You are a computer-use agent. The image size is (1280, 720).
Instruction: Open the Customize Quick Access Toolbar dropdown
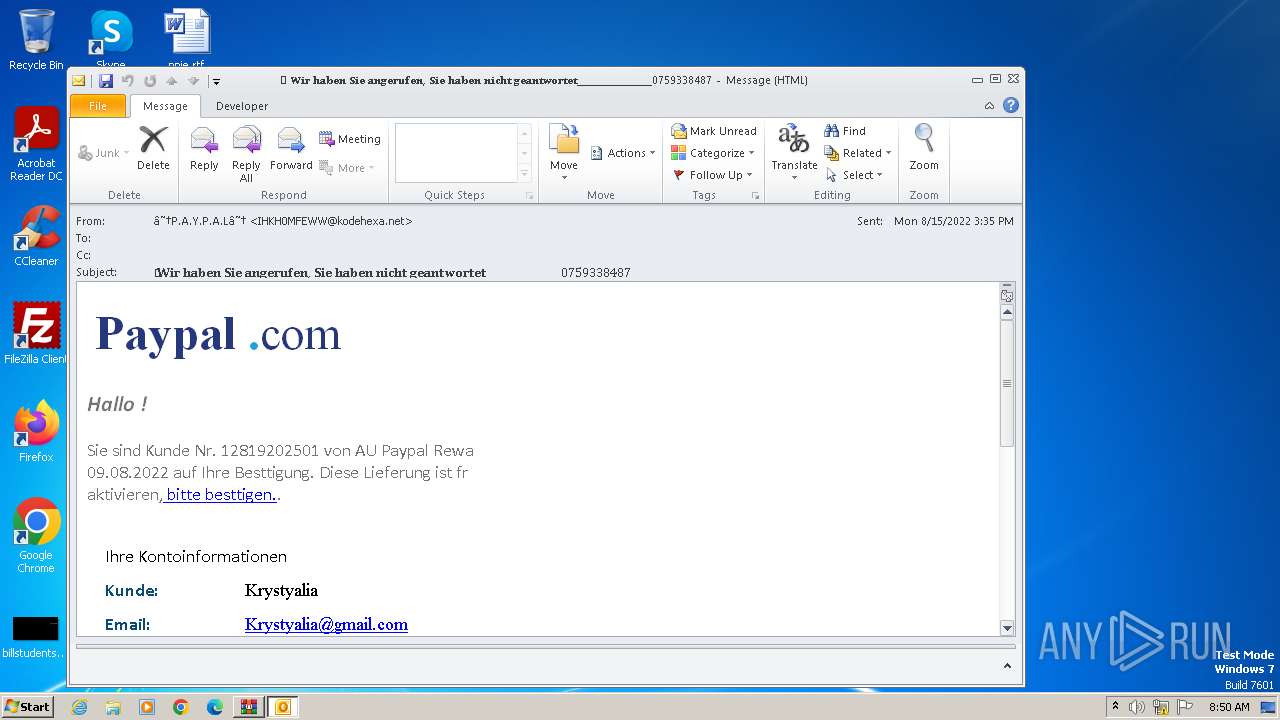pyautogui.click(x=216, y=81)
